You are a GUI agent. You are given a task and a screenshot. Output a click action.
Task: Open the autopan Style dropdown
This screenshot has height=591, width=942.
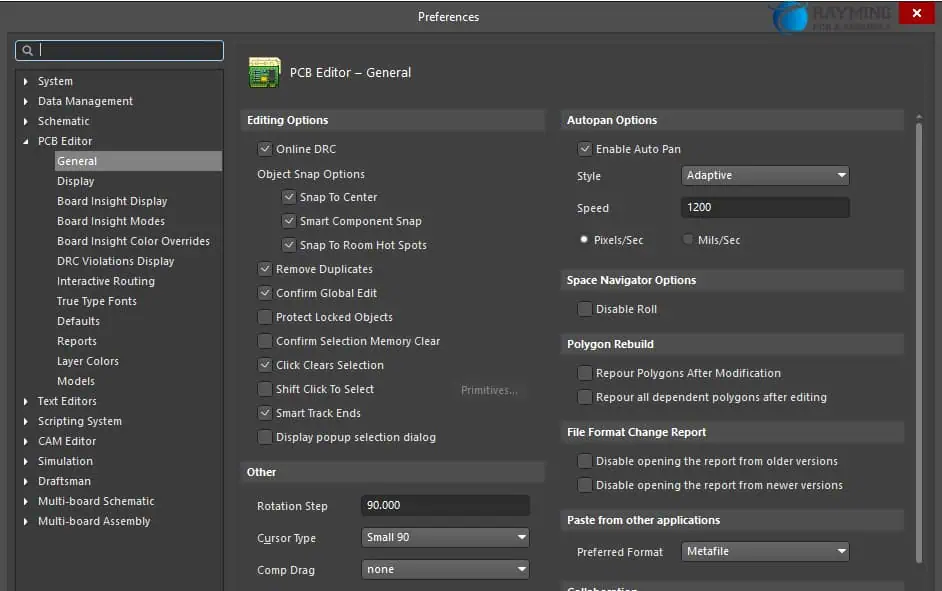pyautogui.click(x=765, y=176)
